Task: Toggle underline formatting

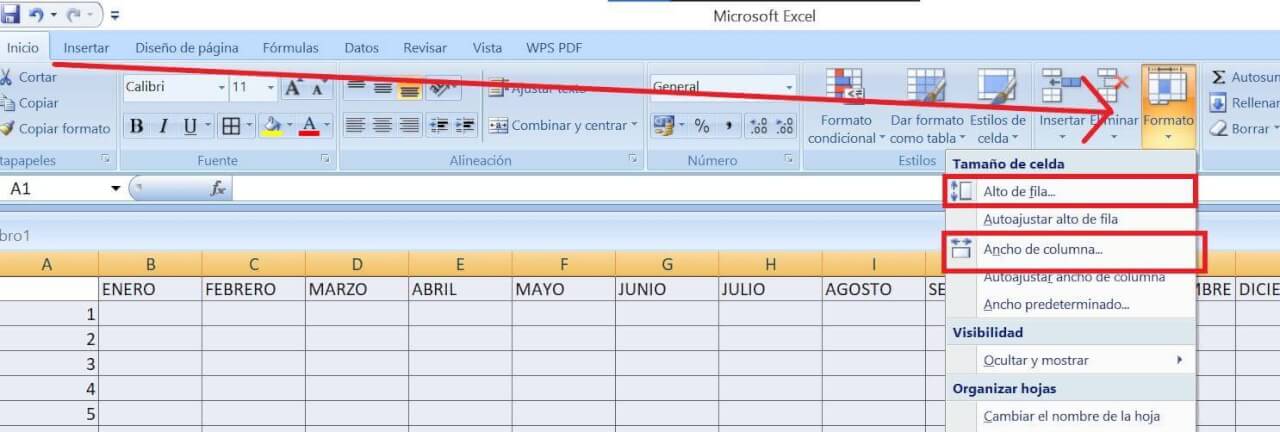Action: coord(188,126)
